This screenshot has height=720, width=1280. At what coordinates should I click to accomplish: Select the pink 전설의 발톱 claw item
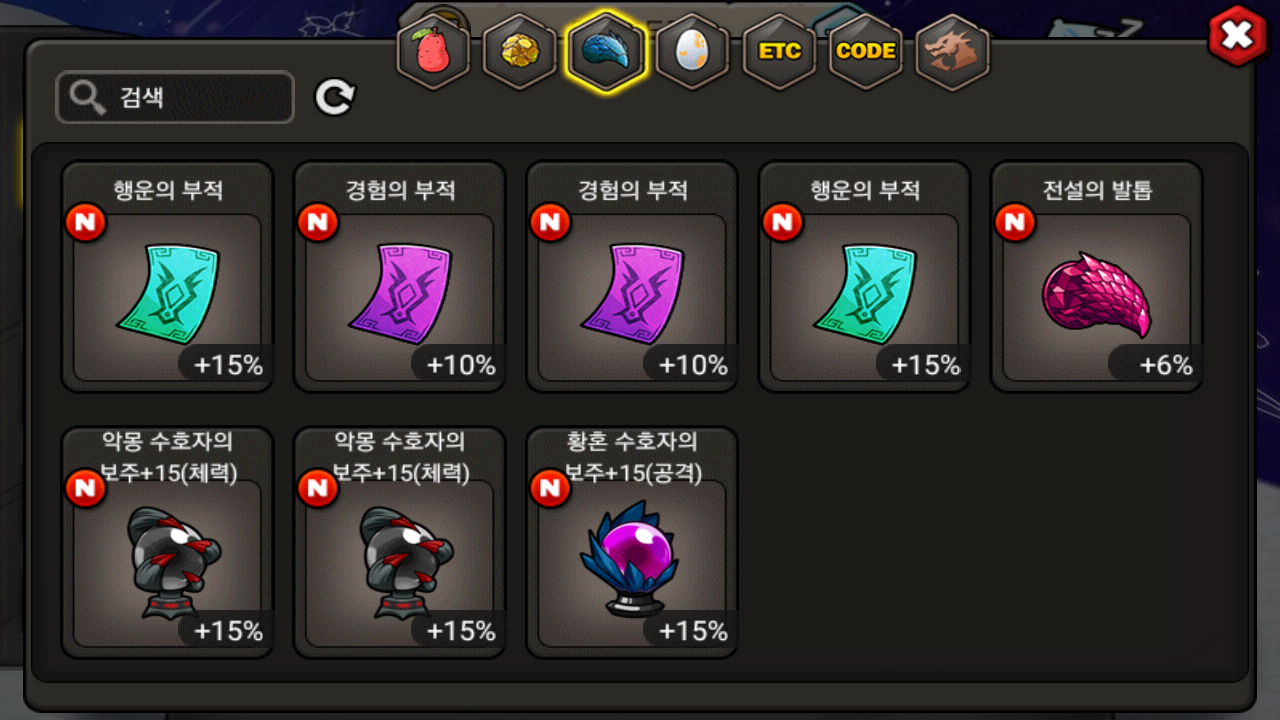point(1096,277)
